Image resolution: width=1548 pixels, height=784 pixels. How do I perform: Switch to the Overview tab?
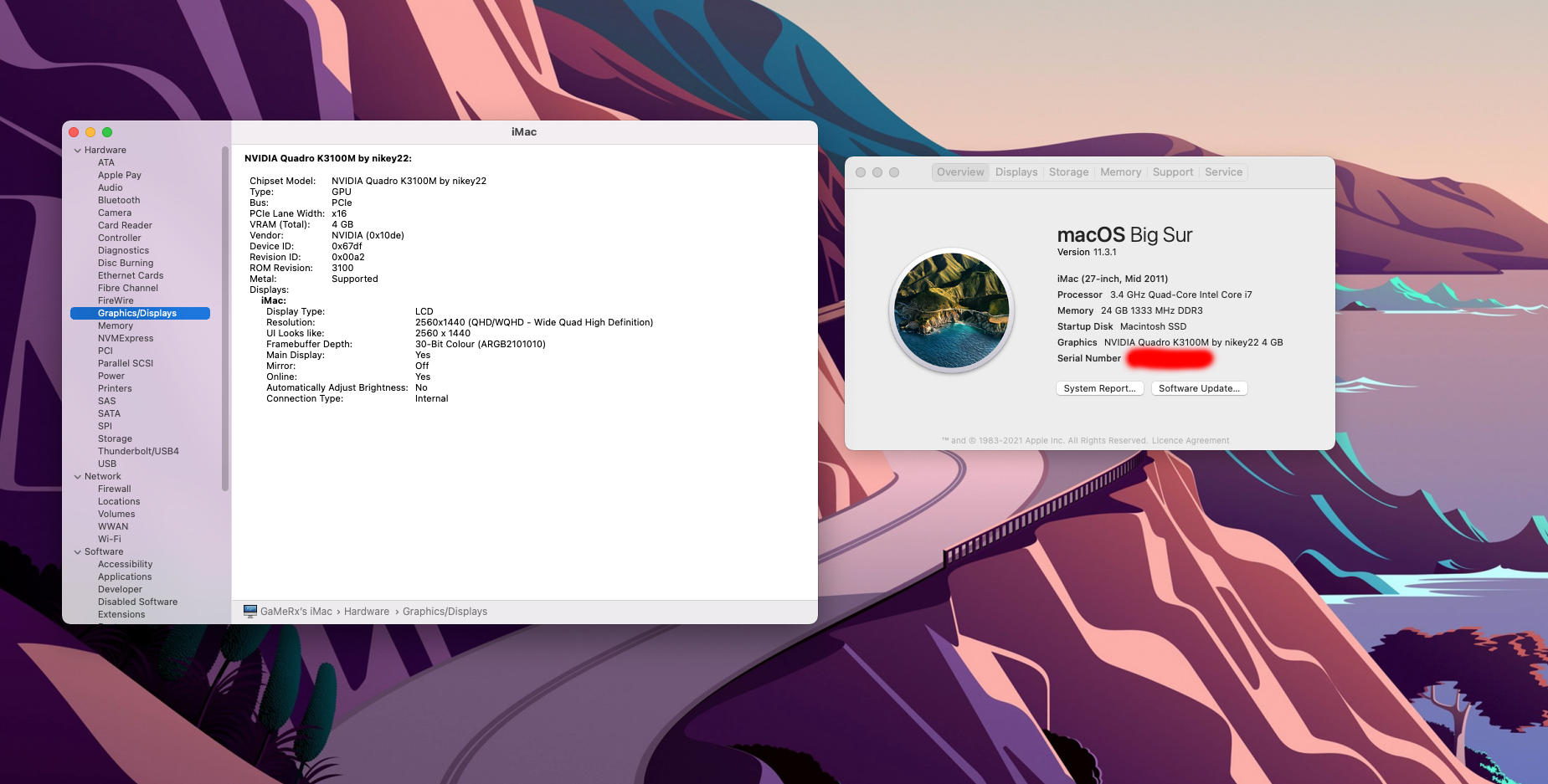point(960,172)
